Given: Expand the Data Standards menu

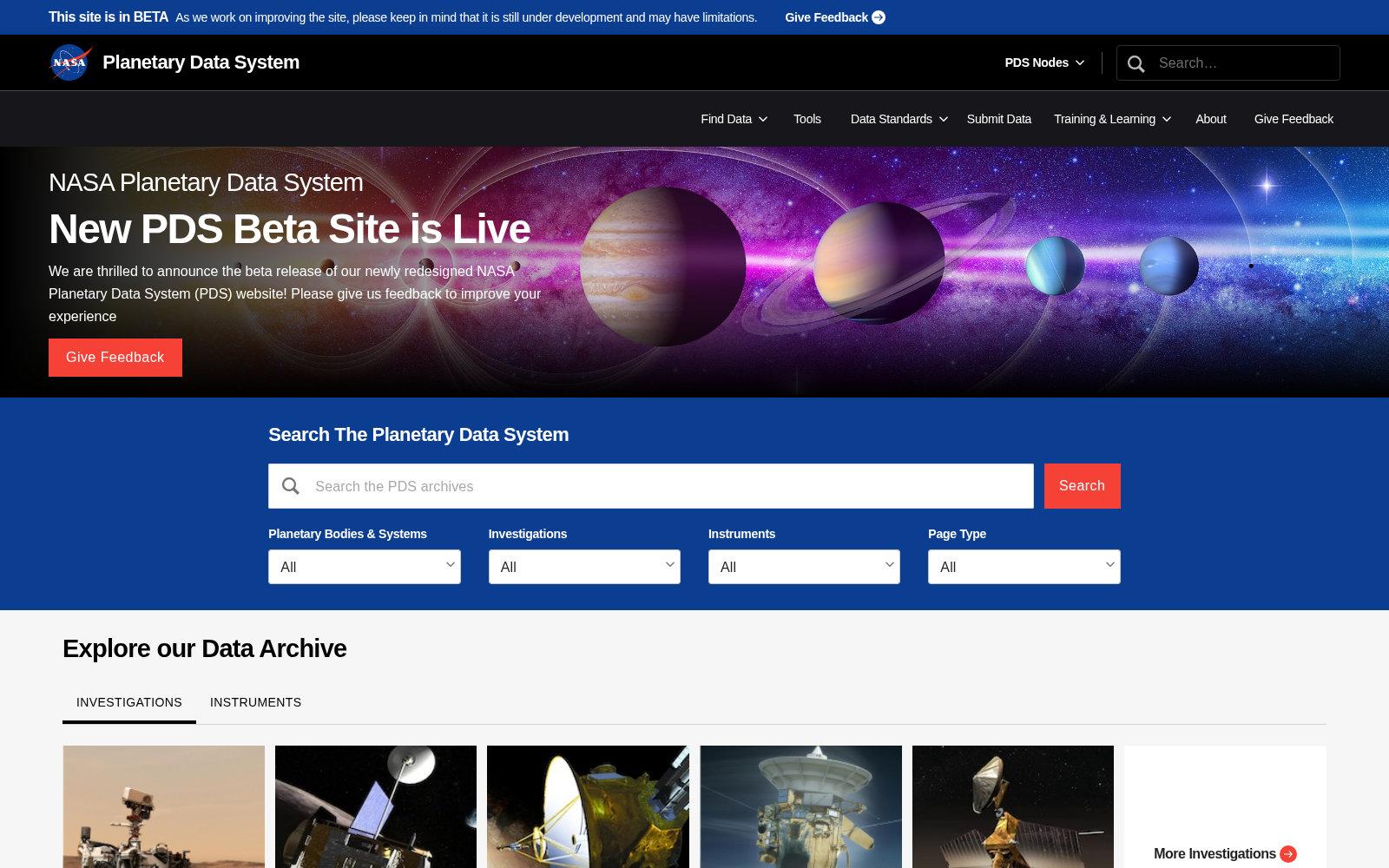Looking at the screenshot, I should pyautogui.click(x=899, y=119).
